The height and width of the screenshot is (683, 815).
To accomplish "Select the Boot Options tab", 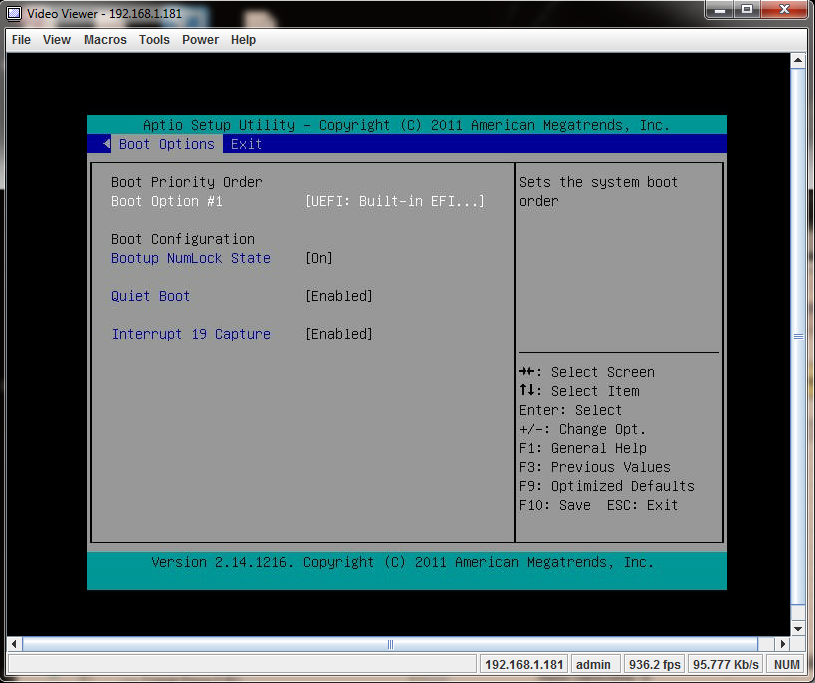I will (x=166, y=144).
